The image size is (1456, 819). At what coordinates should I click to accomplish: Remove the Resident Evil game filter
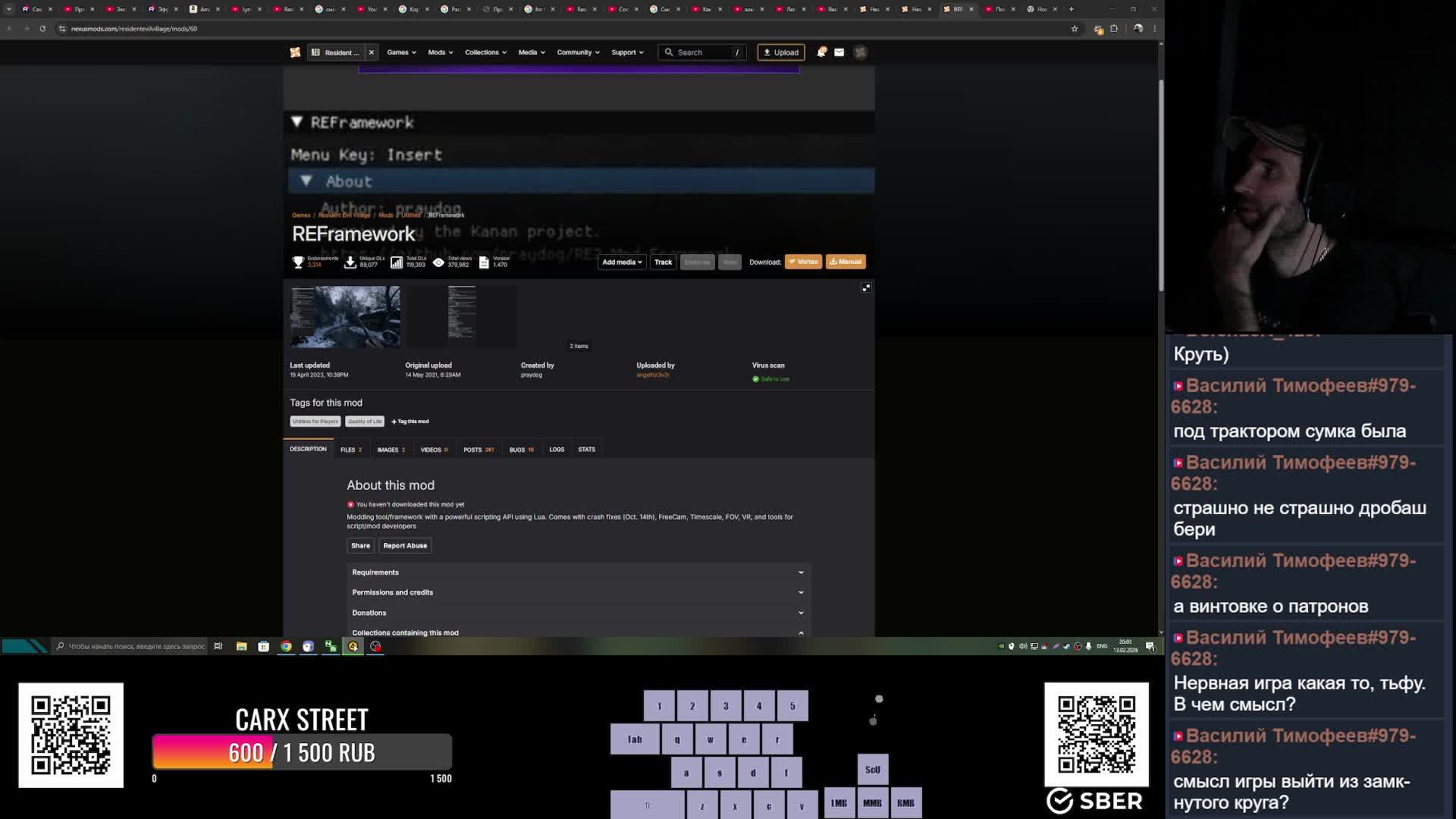pos(372,52)
